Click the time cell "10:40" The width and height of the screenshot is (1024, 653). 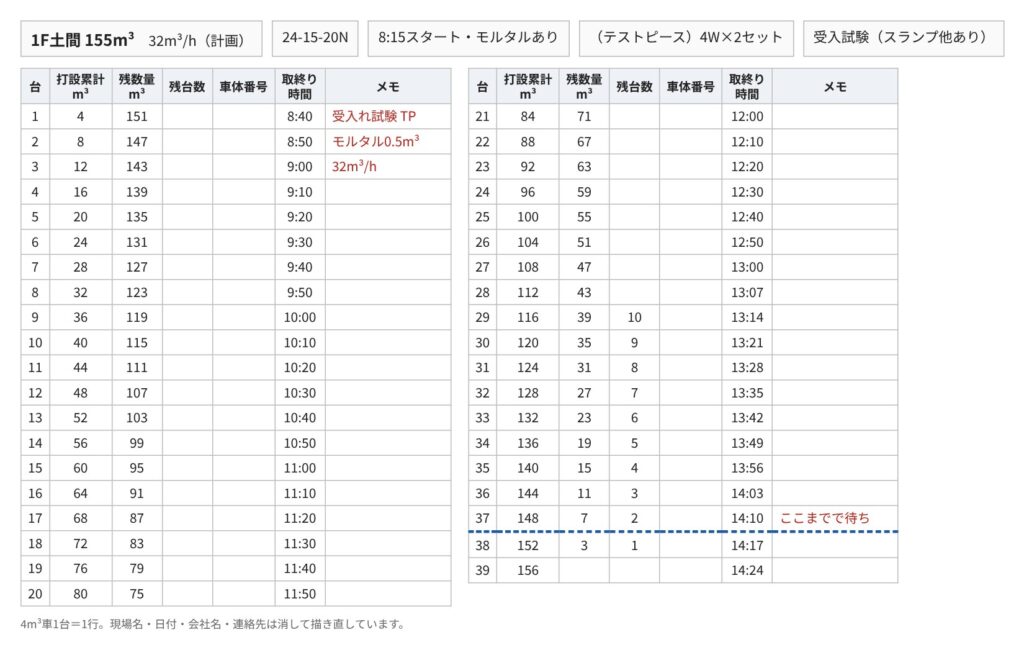(300, 418)
